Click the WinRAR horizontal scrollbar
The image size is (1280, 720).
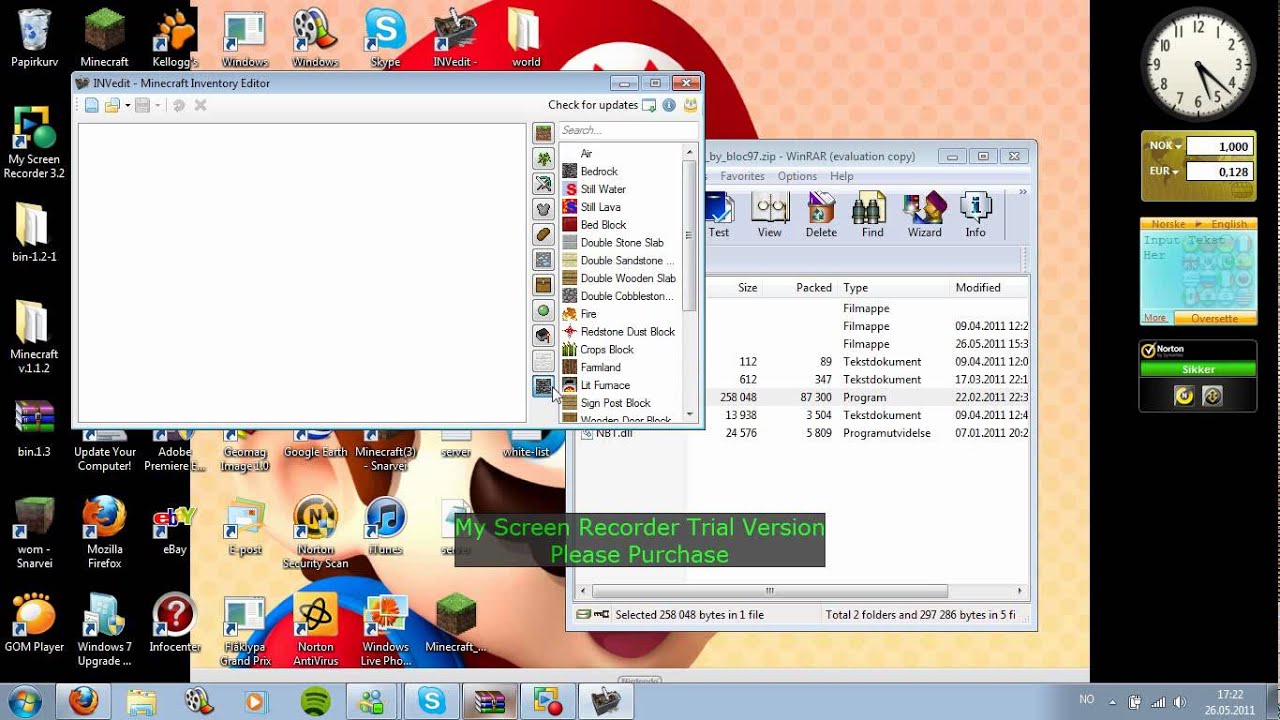pyautogui.click(x=769, y=591)
